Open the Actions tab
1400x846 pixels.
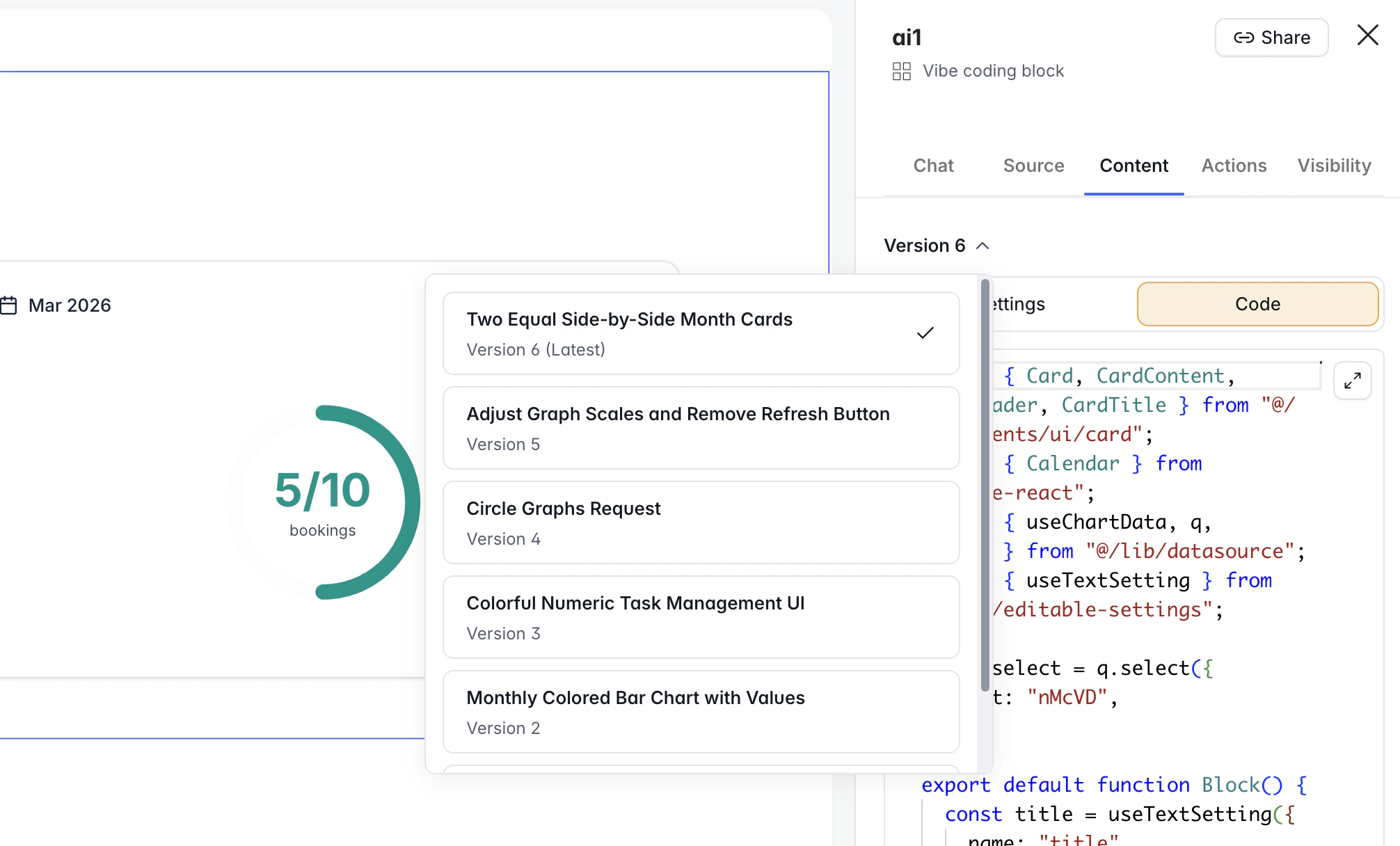tap(1234, 166)
